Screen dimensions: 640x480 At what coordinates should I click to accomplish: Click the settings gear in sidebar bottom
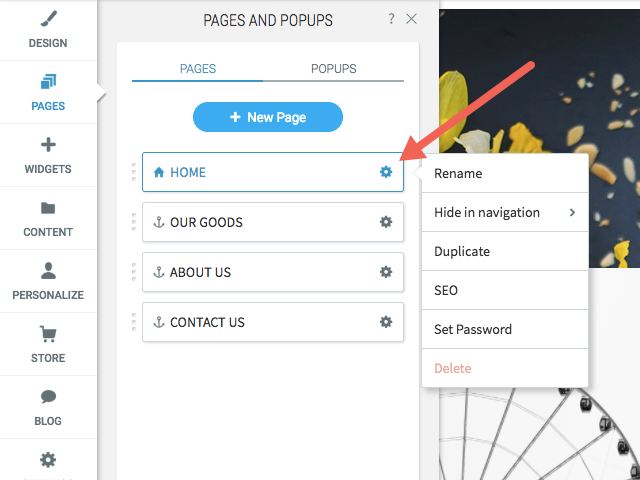click(48, 460)
